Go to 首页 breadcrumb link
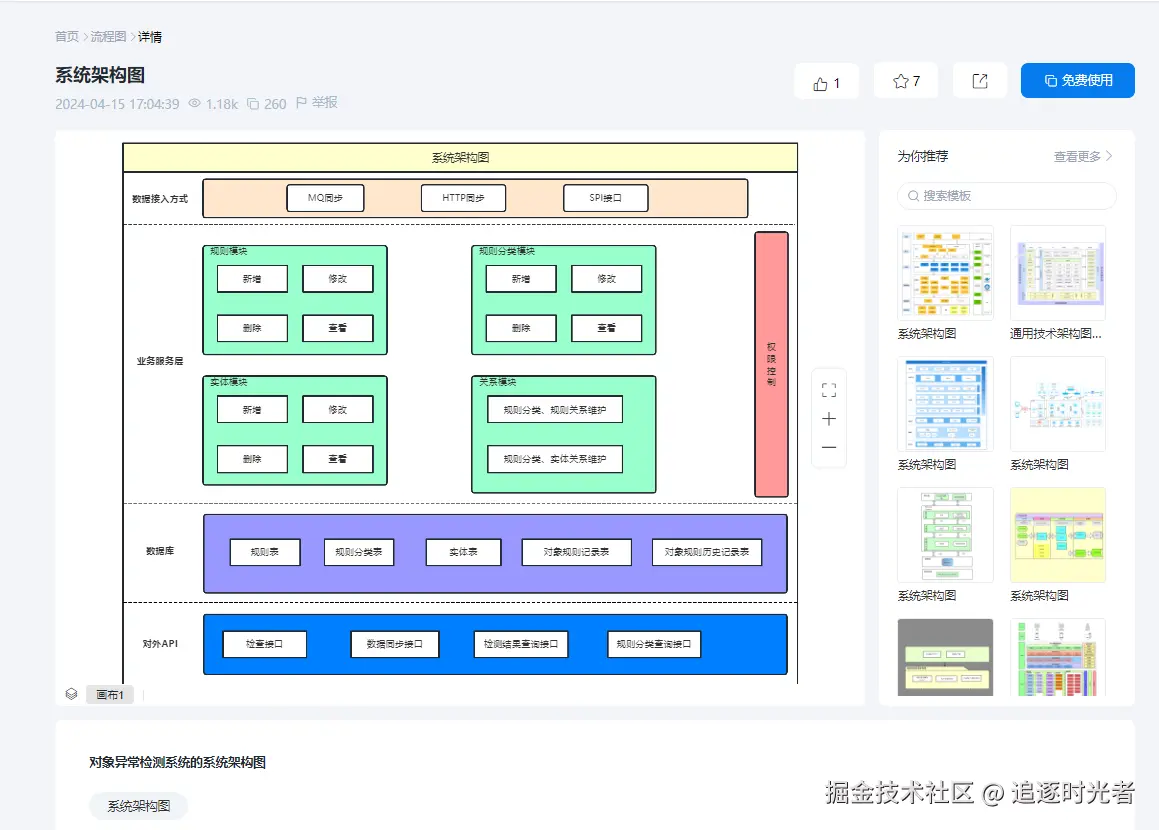This screenshot has width=1159, height=830. click(67, 37)
